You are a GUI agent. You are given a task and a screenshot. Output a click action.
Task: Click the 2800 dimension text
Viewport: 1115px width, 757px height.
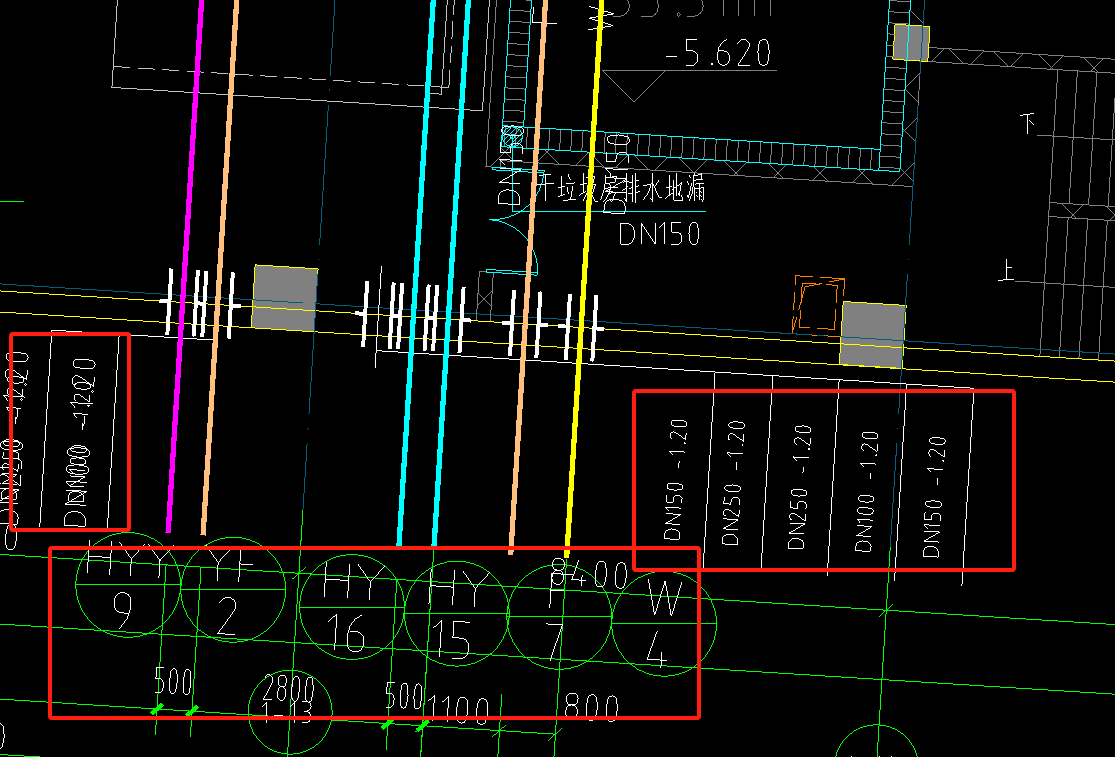pos(289,688)
